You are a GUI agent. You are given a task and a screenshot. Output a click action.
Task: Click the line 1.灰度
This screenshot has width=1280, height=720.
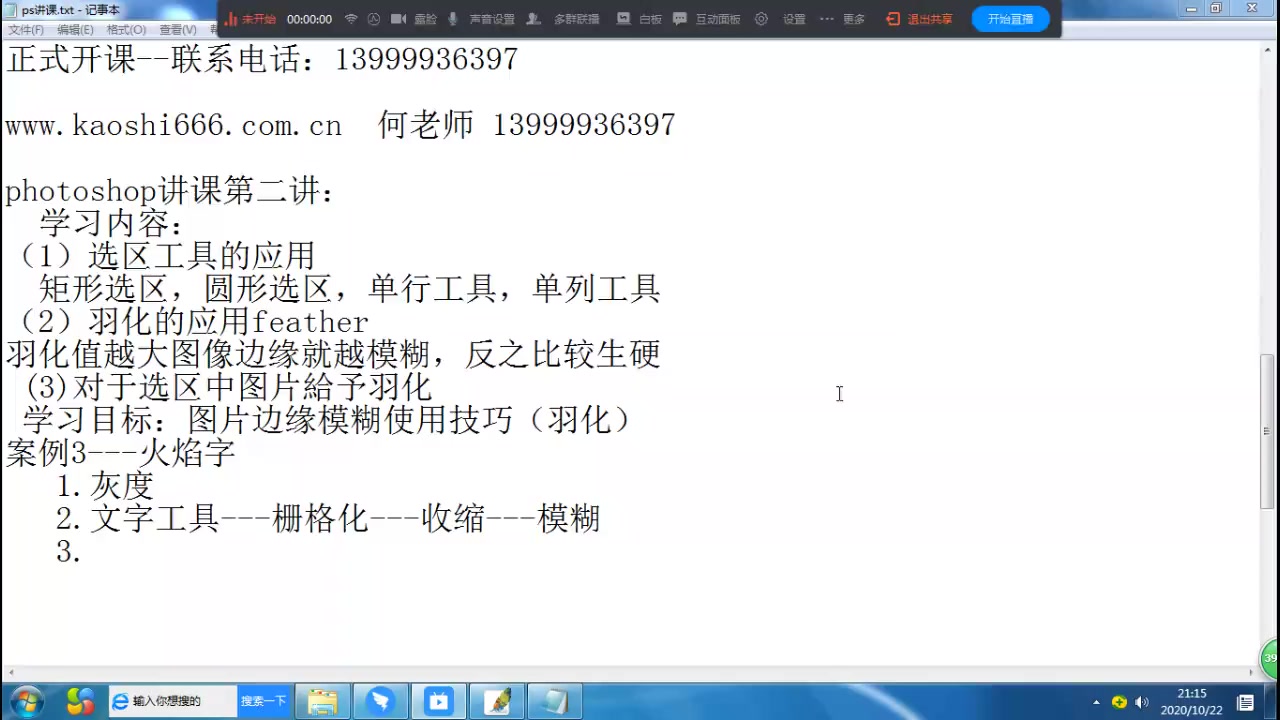coord(105,486)
